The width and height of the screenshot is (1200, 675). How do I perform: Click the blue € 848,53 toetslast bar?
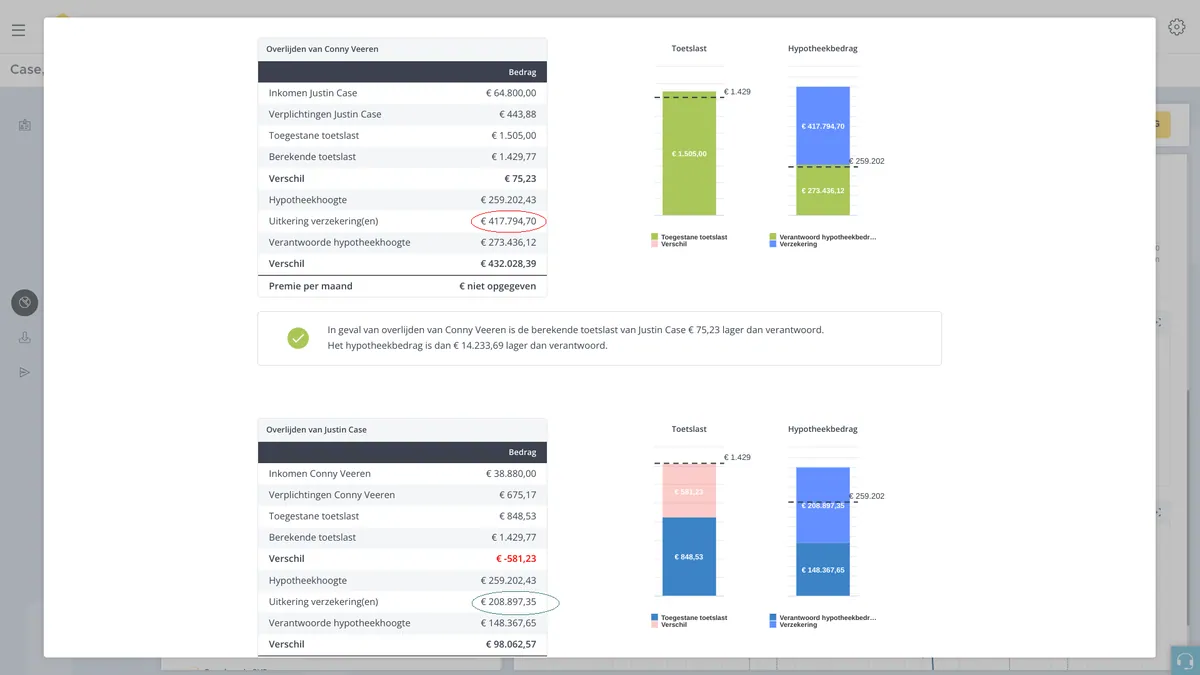[689, 557]
